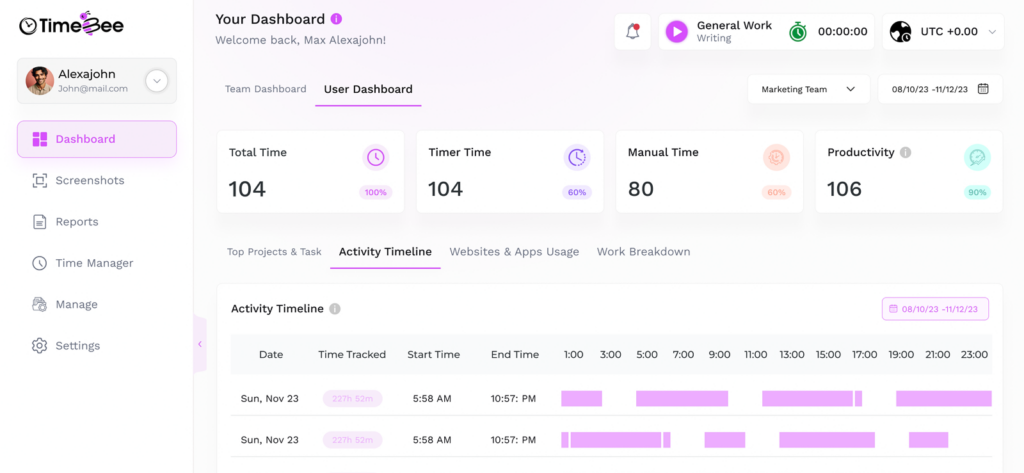
Task: Click the info icon beside Activity Timeline heading
Action: [x=335, y=309]
